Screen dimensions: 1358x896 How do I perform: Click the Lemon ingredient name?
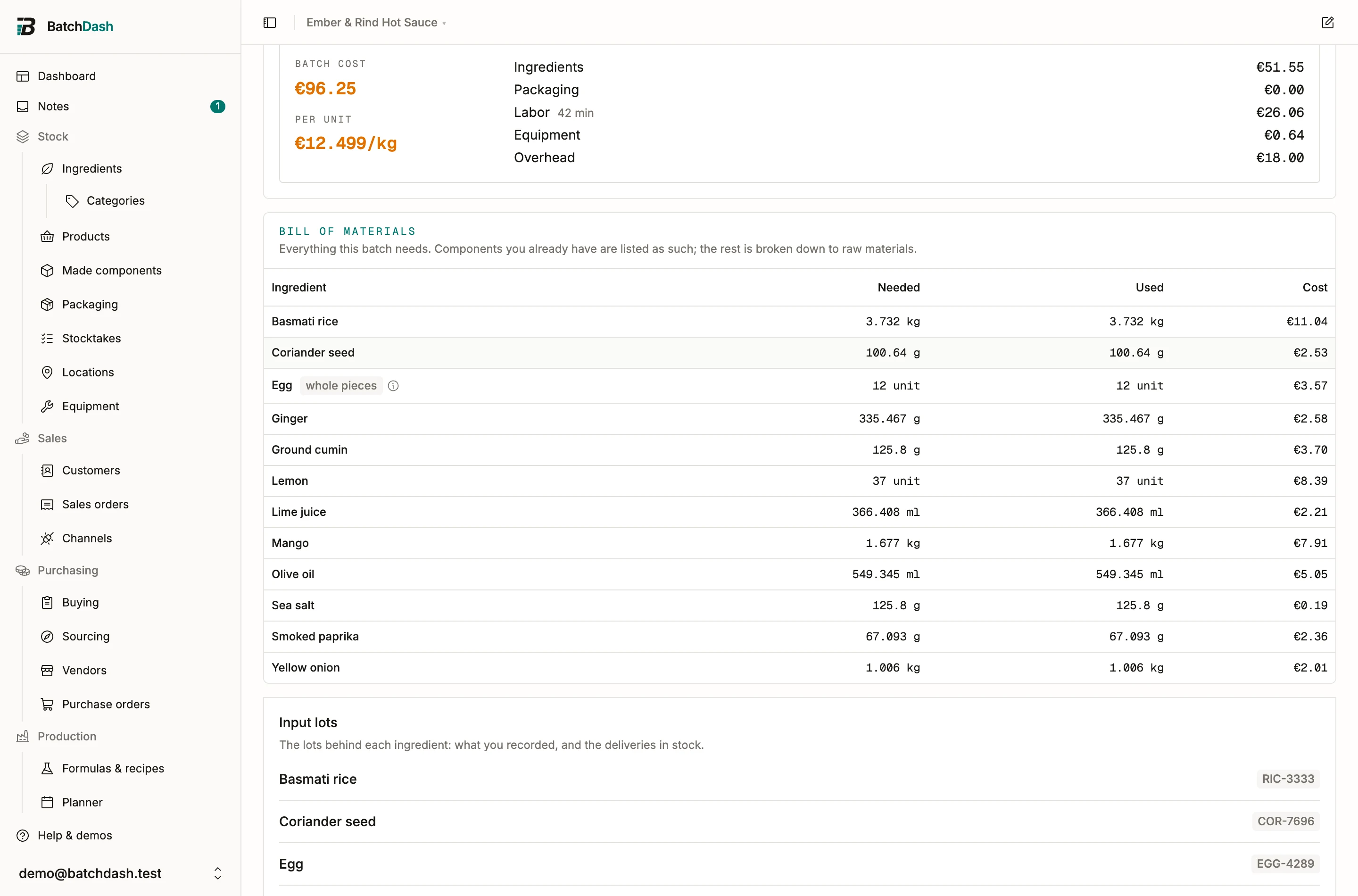[290, 481]
